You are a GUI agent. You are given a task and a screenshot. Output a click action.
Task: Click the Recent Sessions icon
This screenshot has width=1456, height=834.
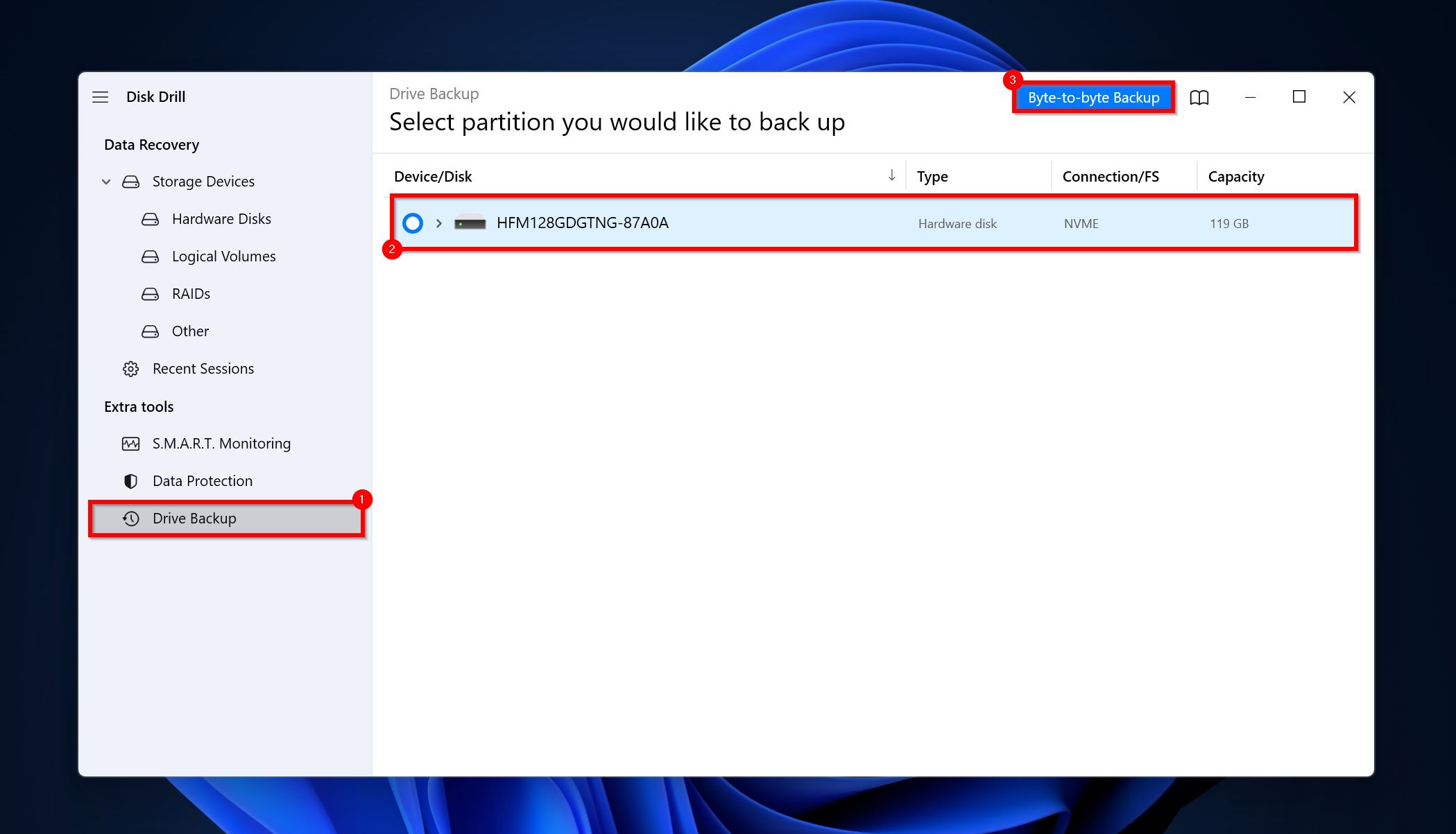131,368
